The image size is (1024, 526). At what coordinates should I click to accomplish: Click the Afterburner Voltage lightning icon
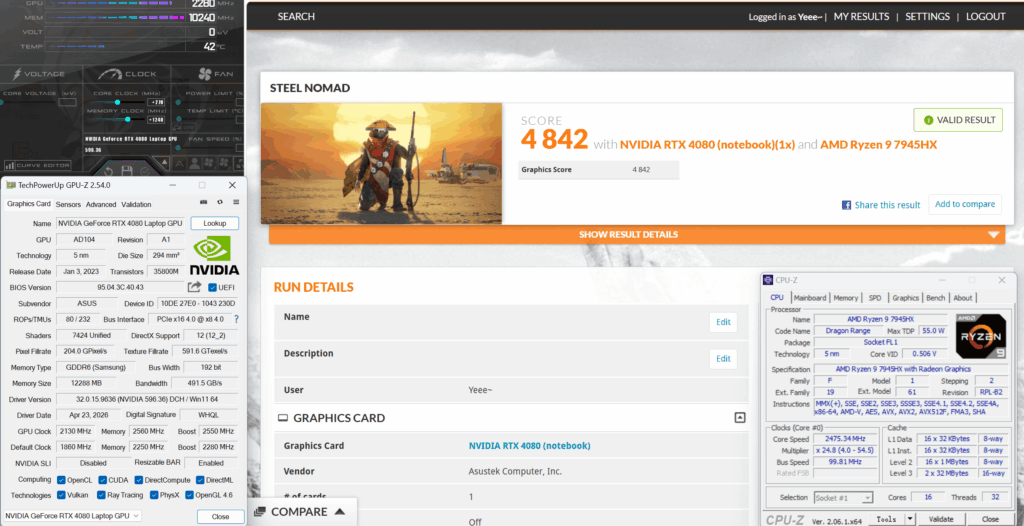coord(17,74)
